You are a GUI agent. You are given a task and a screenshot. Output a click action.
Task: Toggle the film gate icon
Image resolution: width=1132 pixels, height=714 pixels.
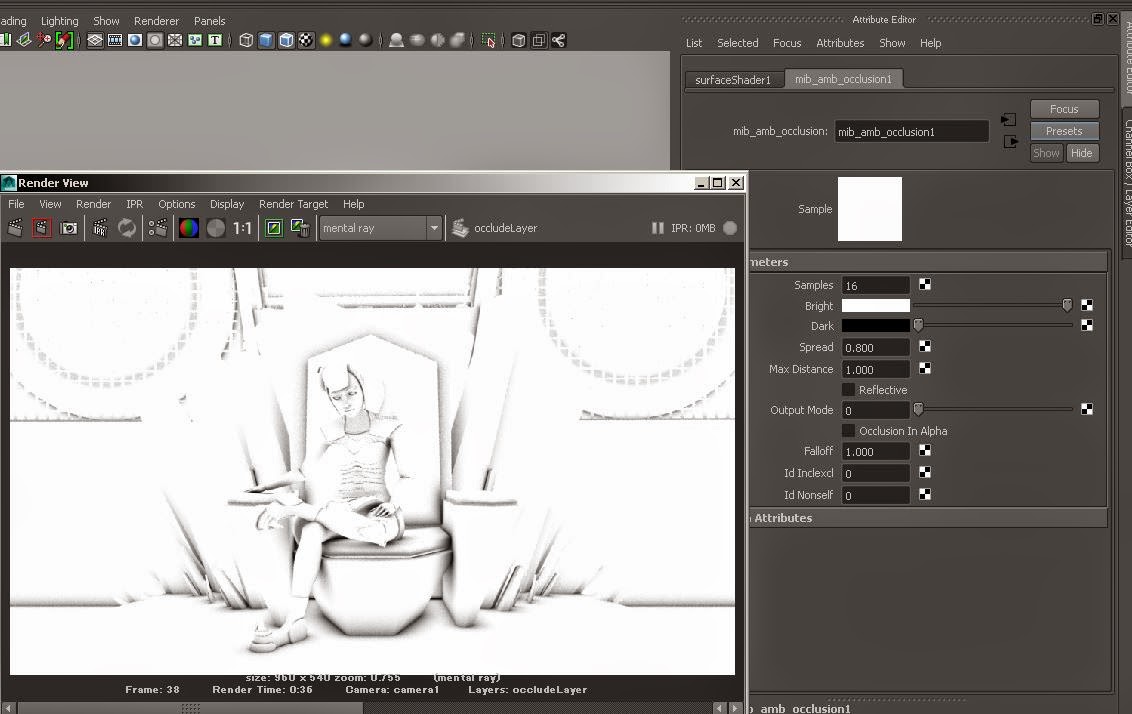pyautogui.click(x=115, y=40)
